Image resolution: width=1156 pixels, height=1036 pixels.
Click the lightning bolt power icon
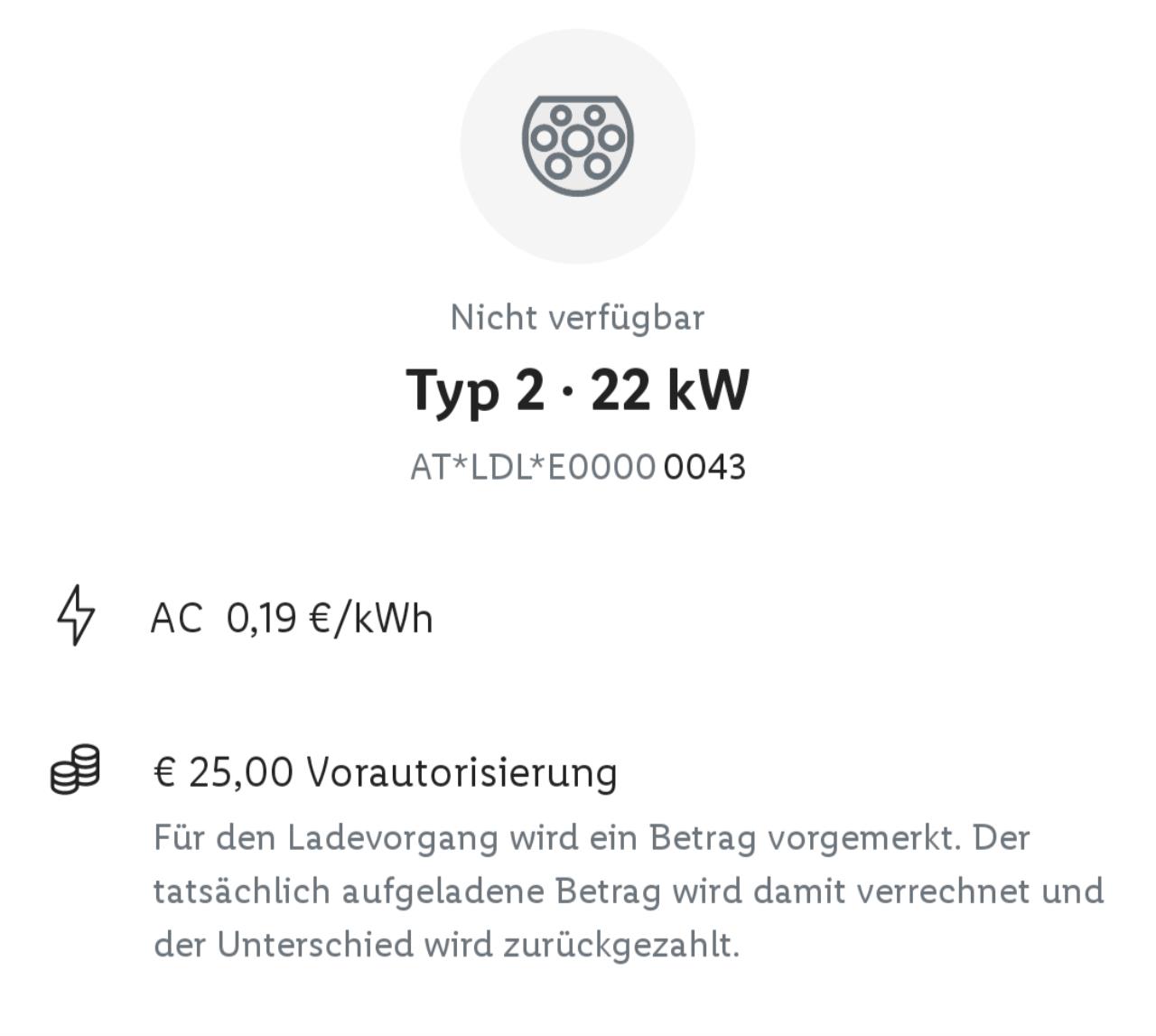[76, 615]
